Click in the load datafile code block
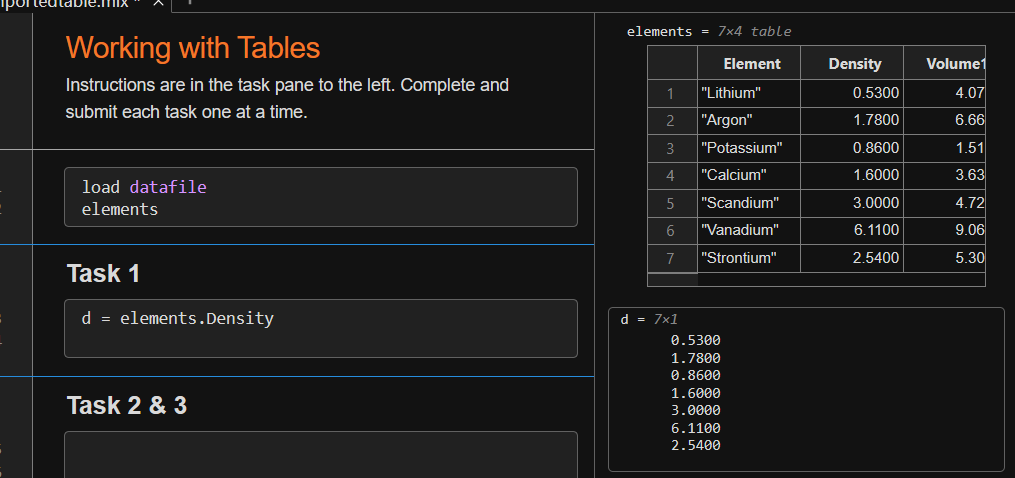Image resolution: width=1015 pixels, height=478 pixels. click(320, 197)
